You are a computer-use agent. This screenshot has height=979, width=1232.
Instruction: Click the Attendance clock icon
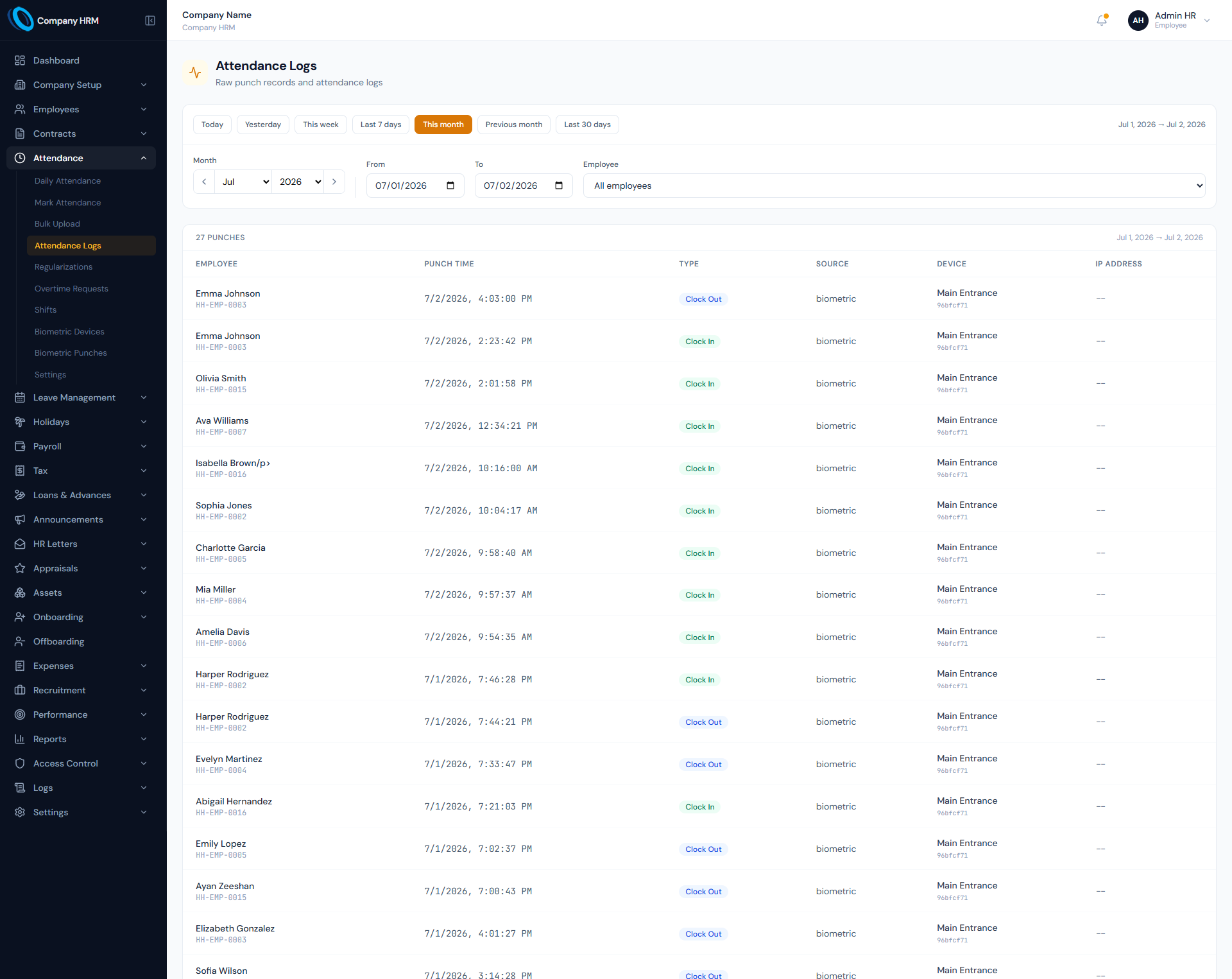click(x=20, y=158)
